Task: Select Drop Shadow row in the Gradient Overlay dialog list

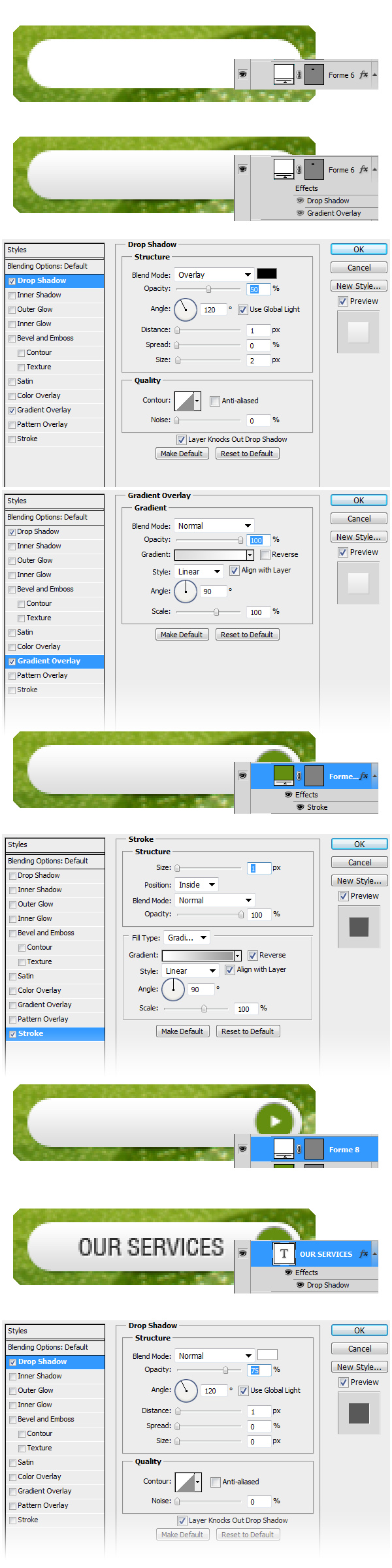Action: pyautogui.click(x=54, y=531)
